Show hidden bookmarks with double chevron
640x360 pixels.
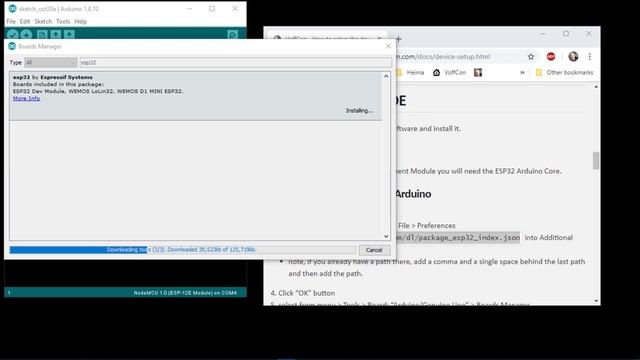point(522,73)
